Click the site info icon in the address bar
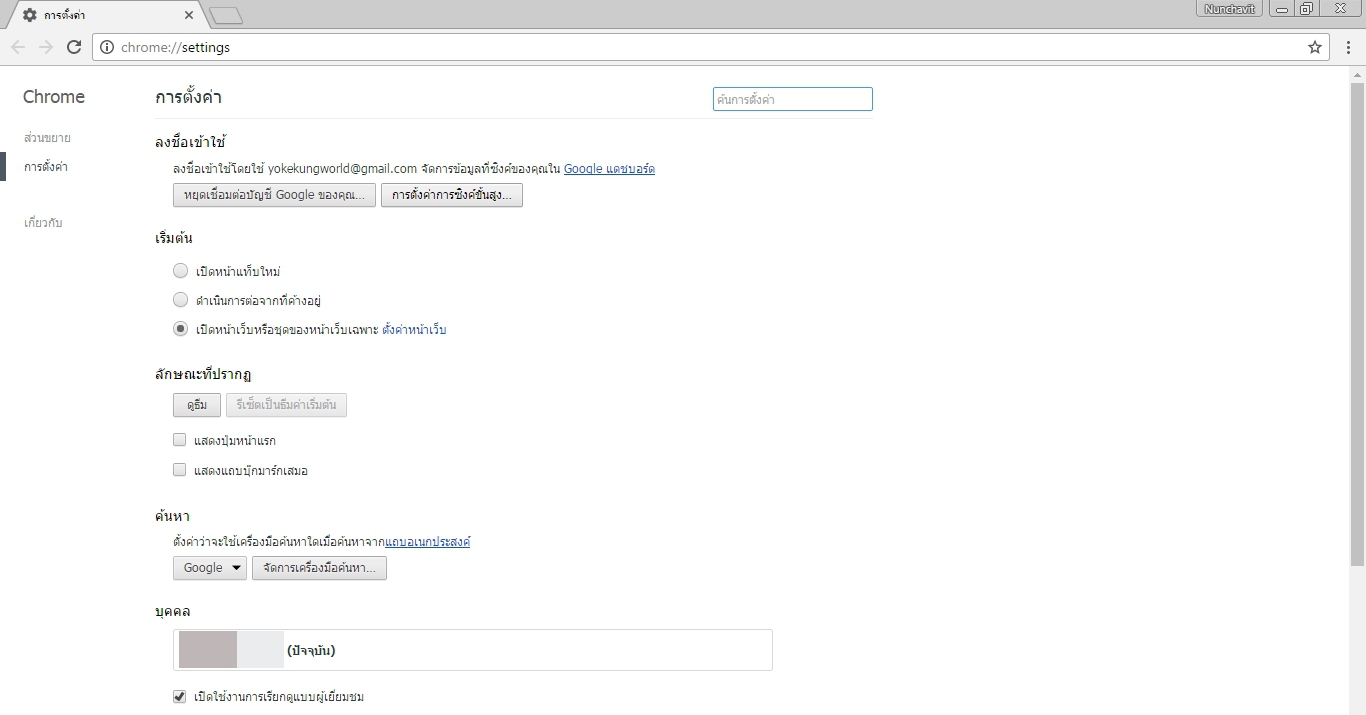 tap(107, 47)
